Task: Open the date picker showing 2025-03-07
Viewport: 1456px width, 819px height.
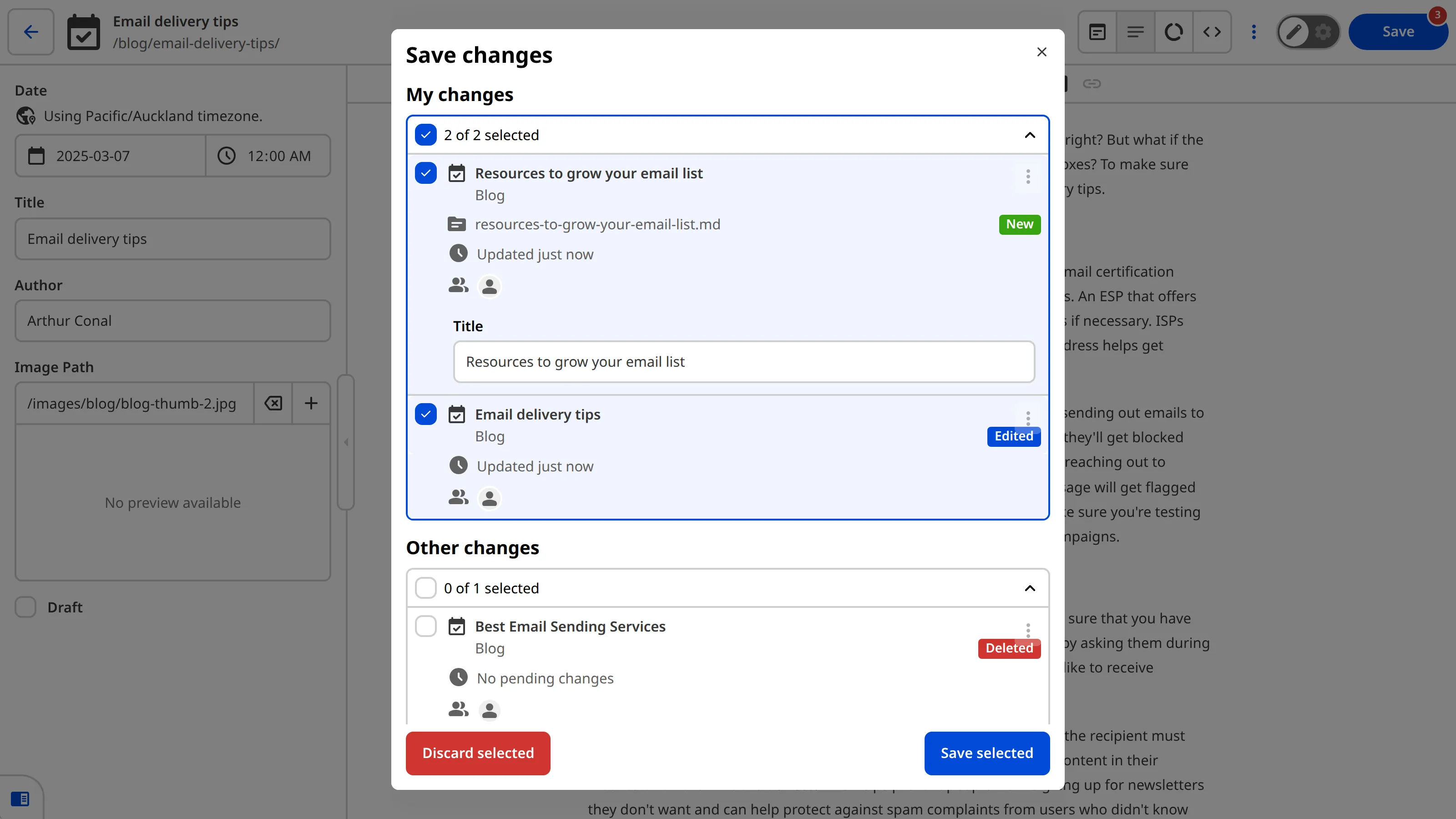Action: coord(110,156)
